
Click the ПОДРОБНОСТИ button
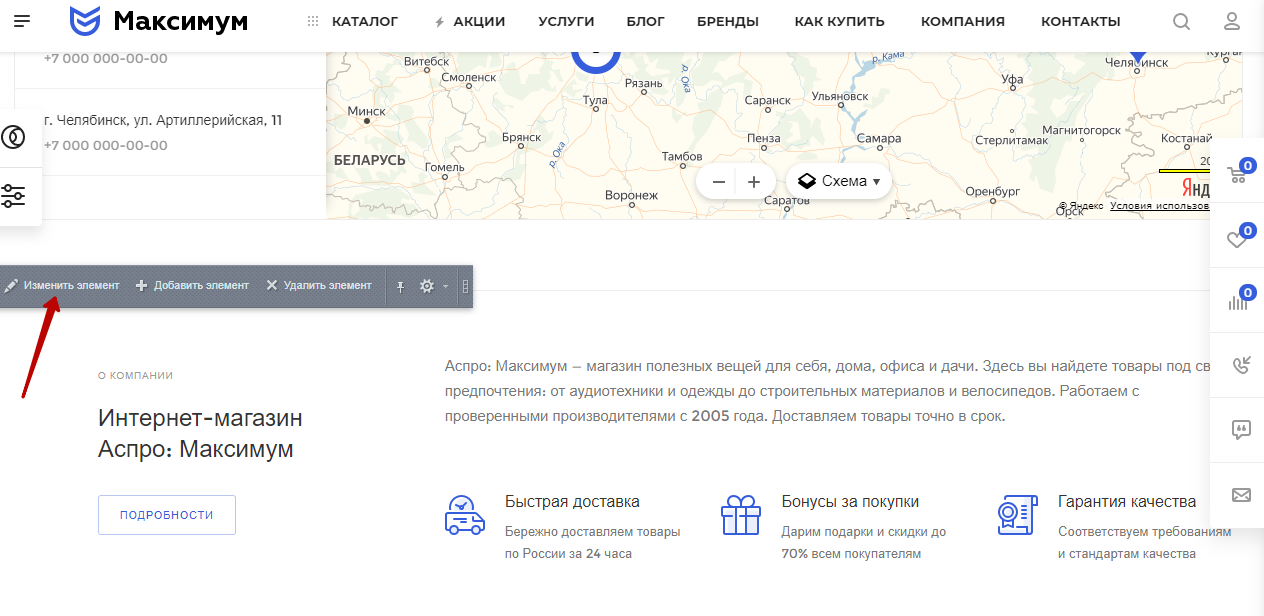[167, 515]
